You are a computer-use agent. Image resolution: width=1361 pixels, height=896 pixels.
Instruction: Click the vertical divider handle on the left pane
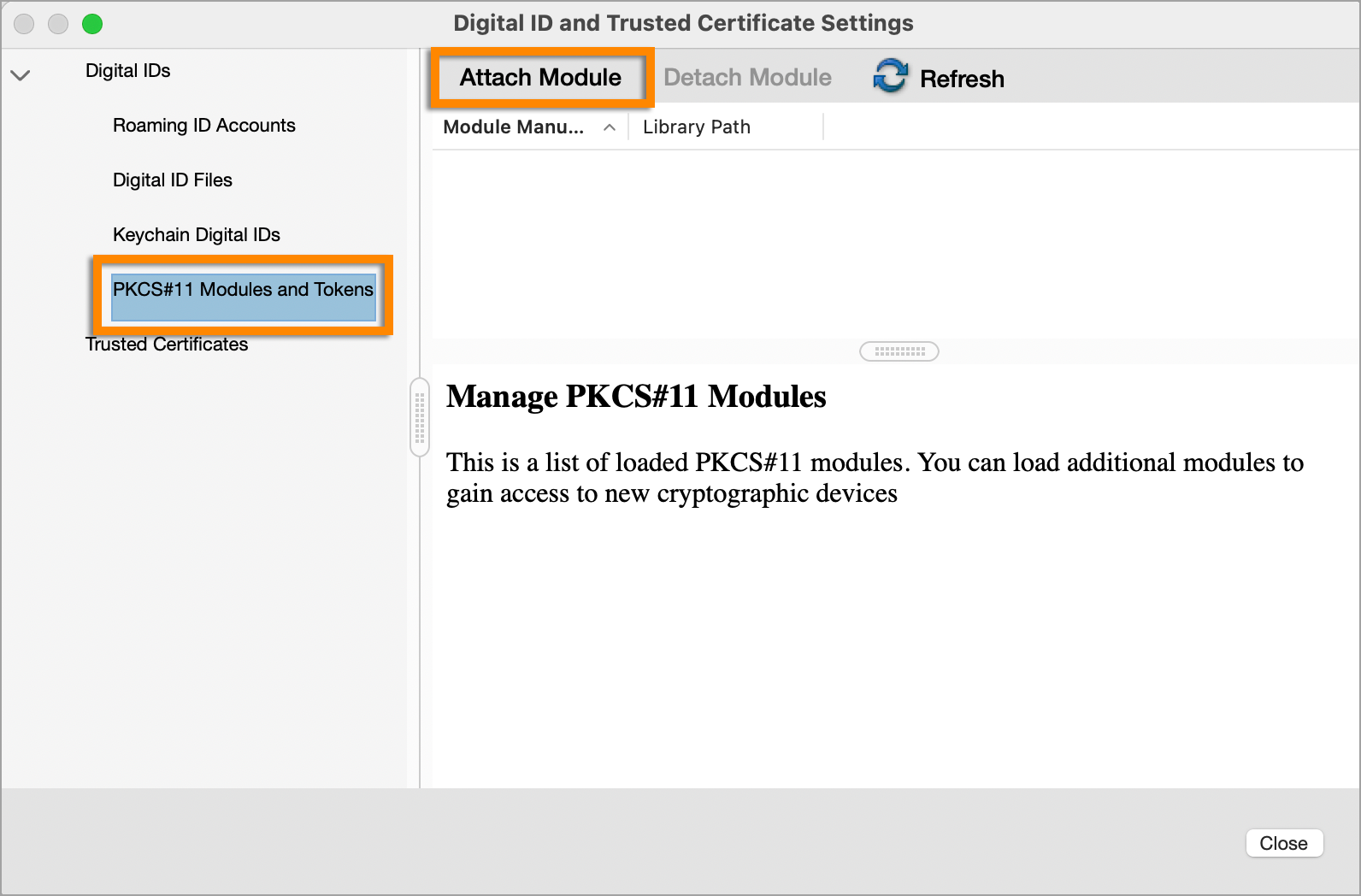(418, 416)
